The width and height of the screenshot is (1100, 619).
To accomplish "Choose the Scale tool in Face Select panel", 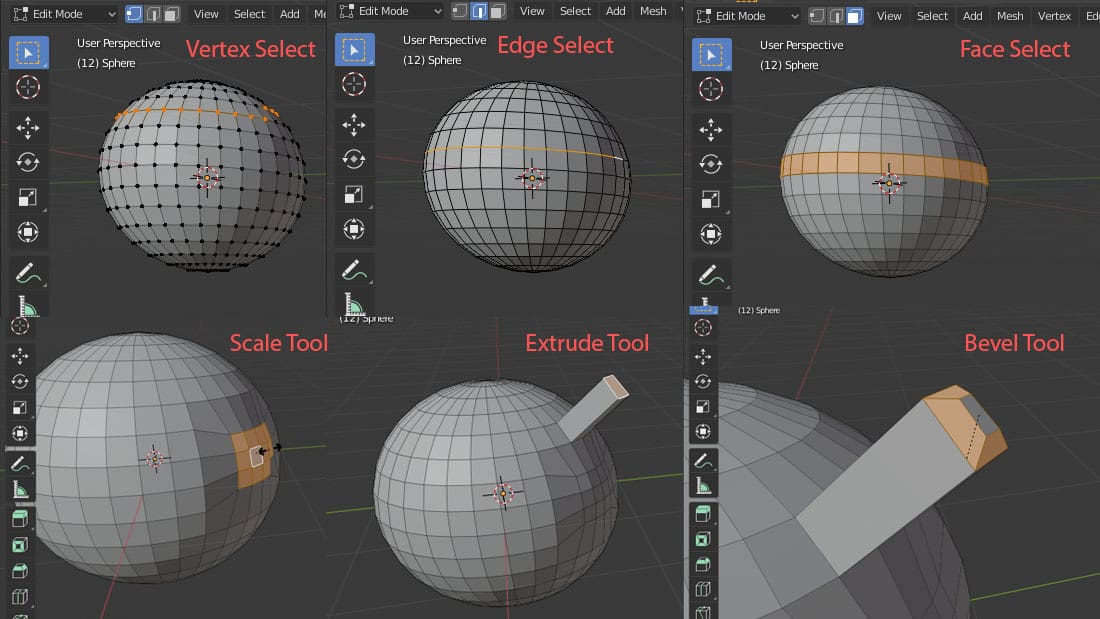I will (x=711, y=199).
